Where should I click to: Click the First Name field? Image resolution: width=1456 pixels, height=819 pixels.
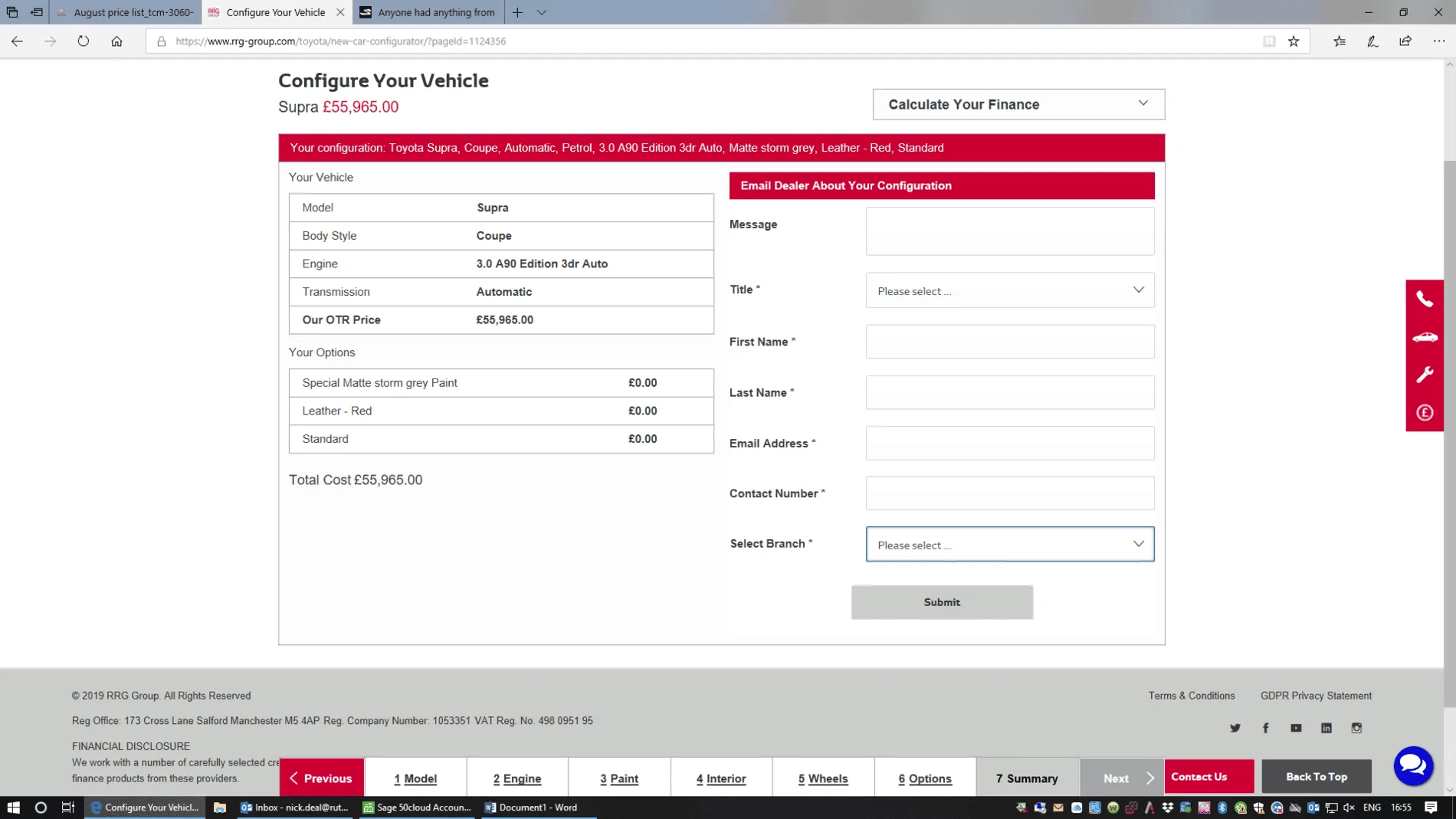pyautogui.click(x=1010, y=342)
